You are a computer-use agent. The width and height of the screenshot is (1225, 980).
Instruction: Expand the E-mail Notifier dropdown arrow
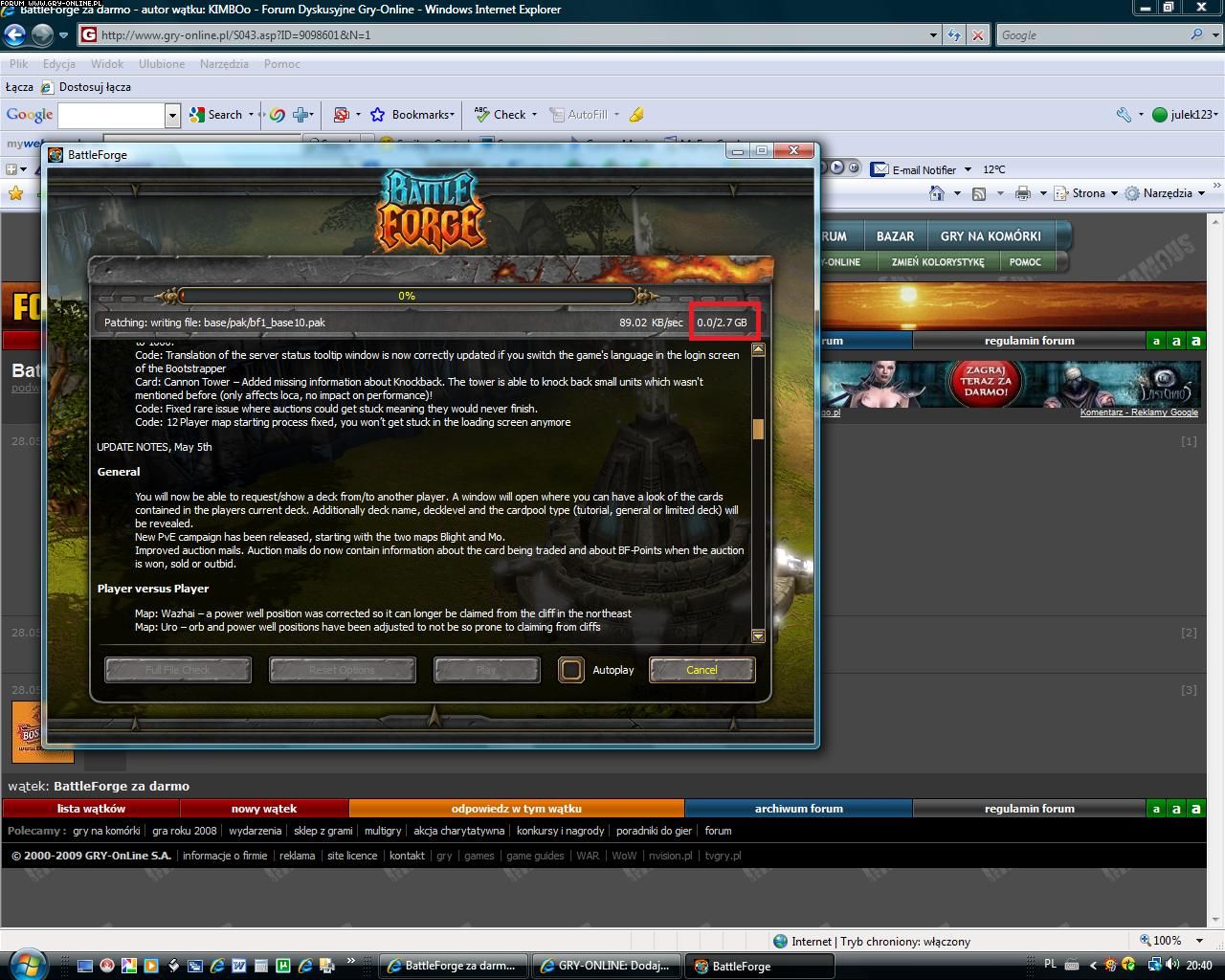[x=968, y=169]
